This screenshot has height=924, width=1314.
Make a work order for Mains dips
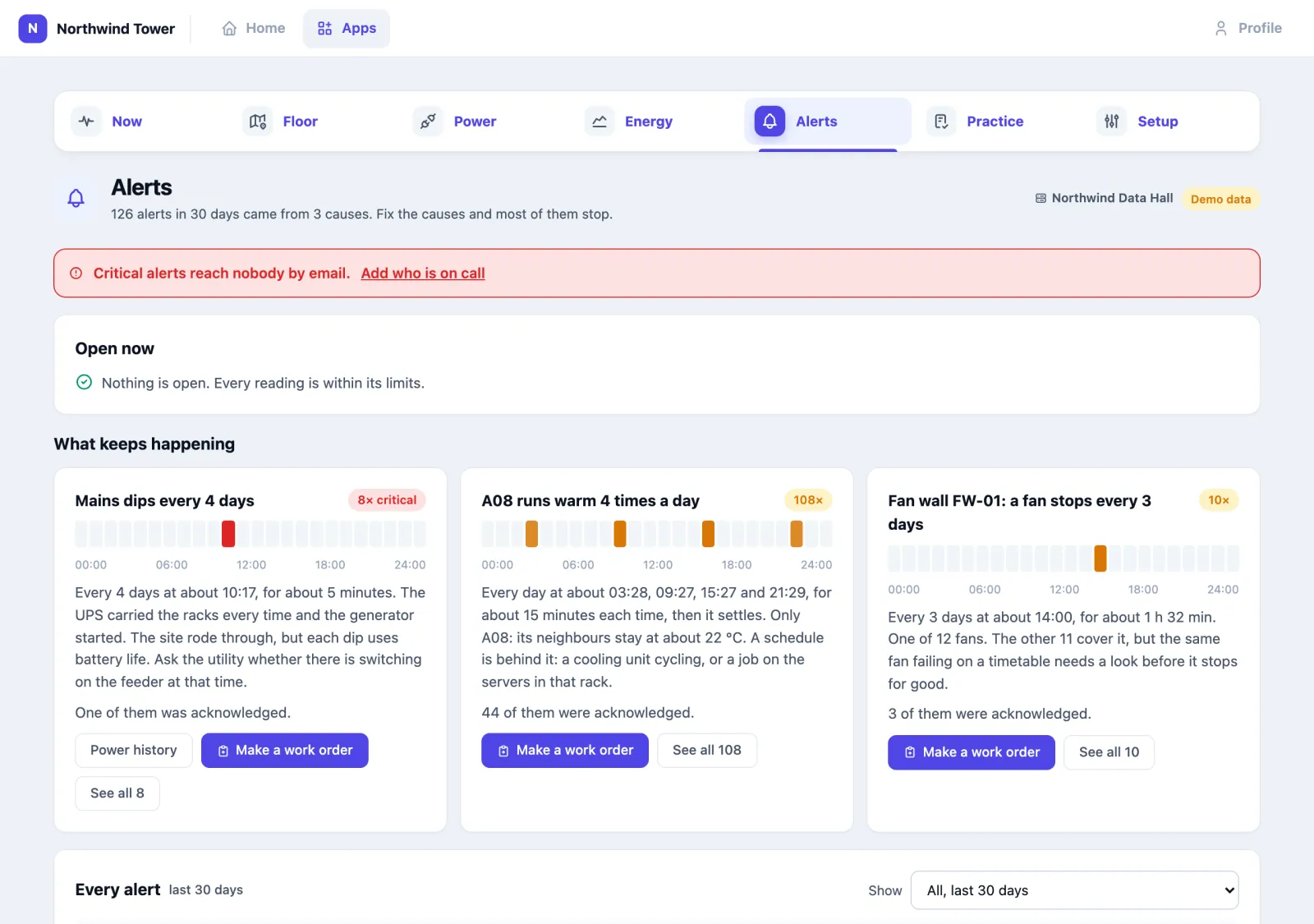285,751
